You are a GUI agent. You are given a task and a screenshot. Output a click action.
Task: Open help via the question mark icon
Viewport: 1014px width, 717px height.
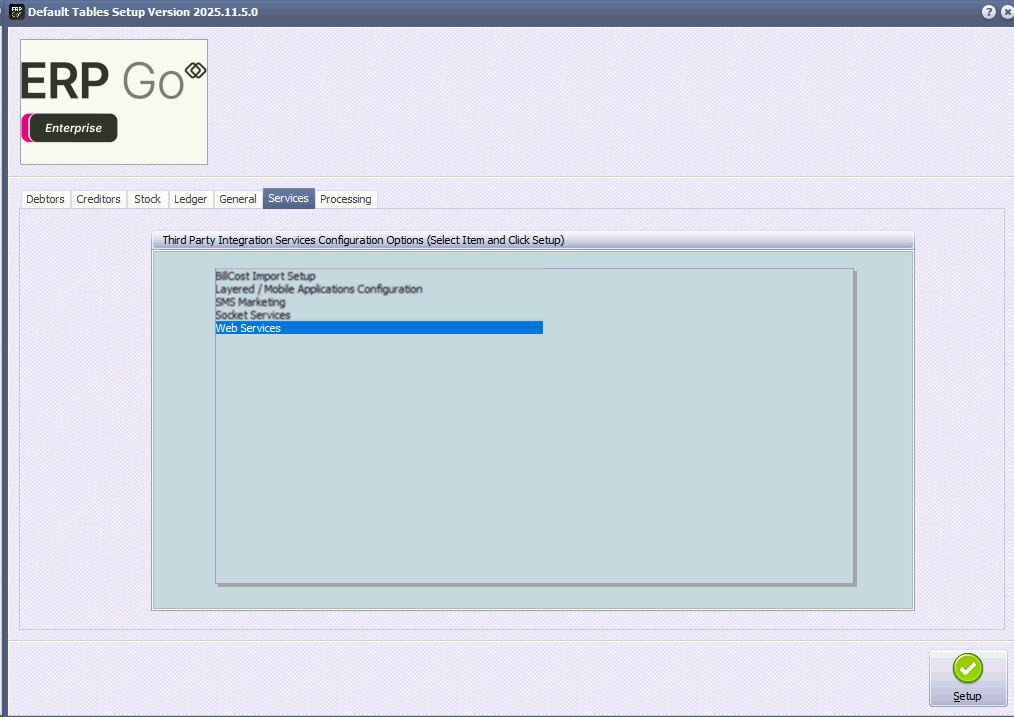tap(988, 12)
